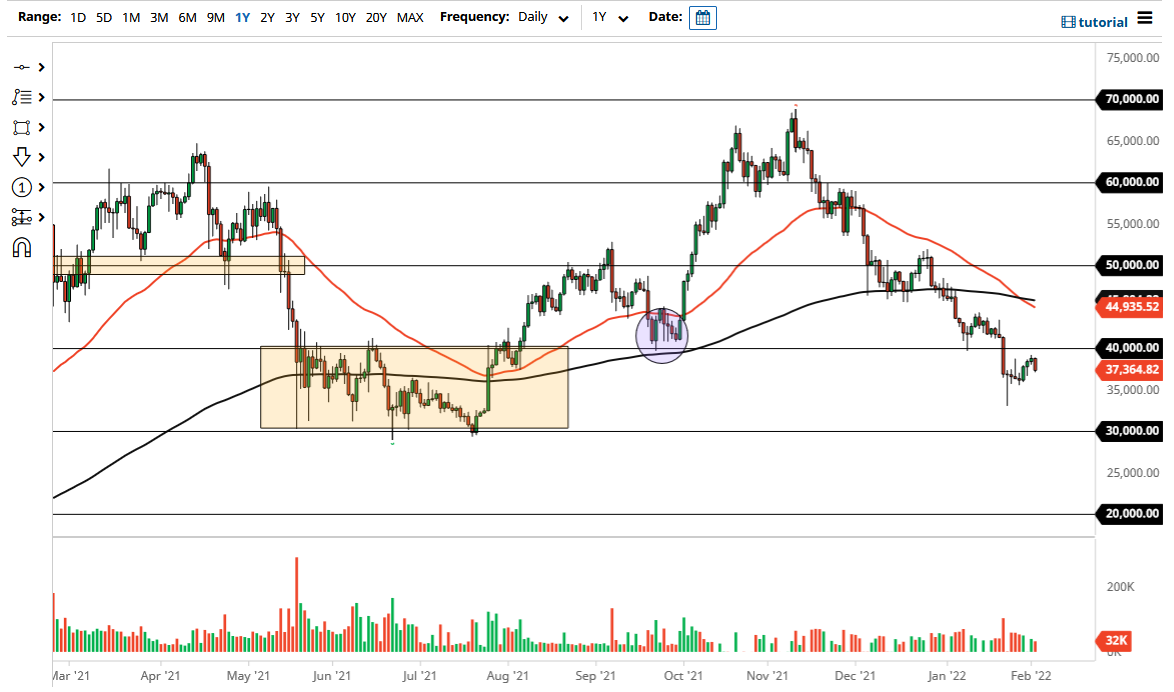Select the 3M range option

[x=158, y=17]
